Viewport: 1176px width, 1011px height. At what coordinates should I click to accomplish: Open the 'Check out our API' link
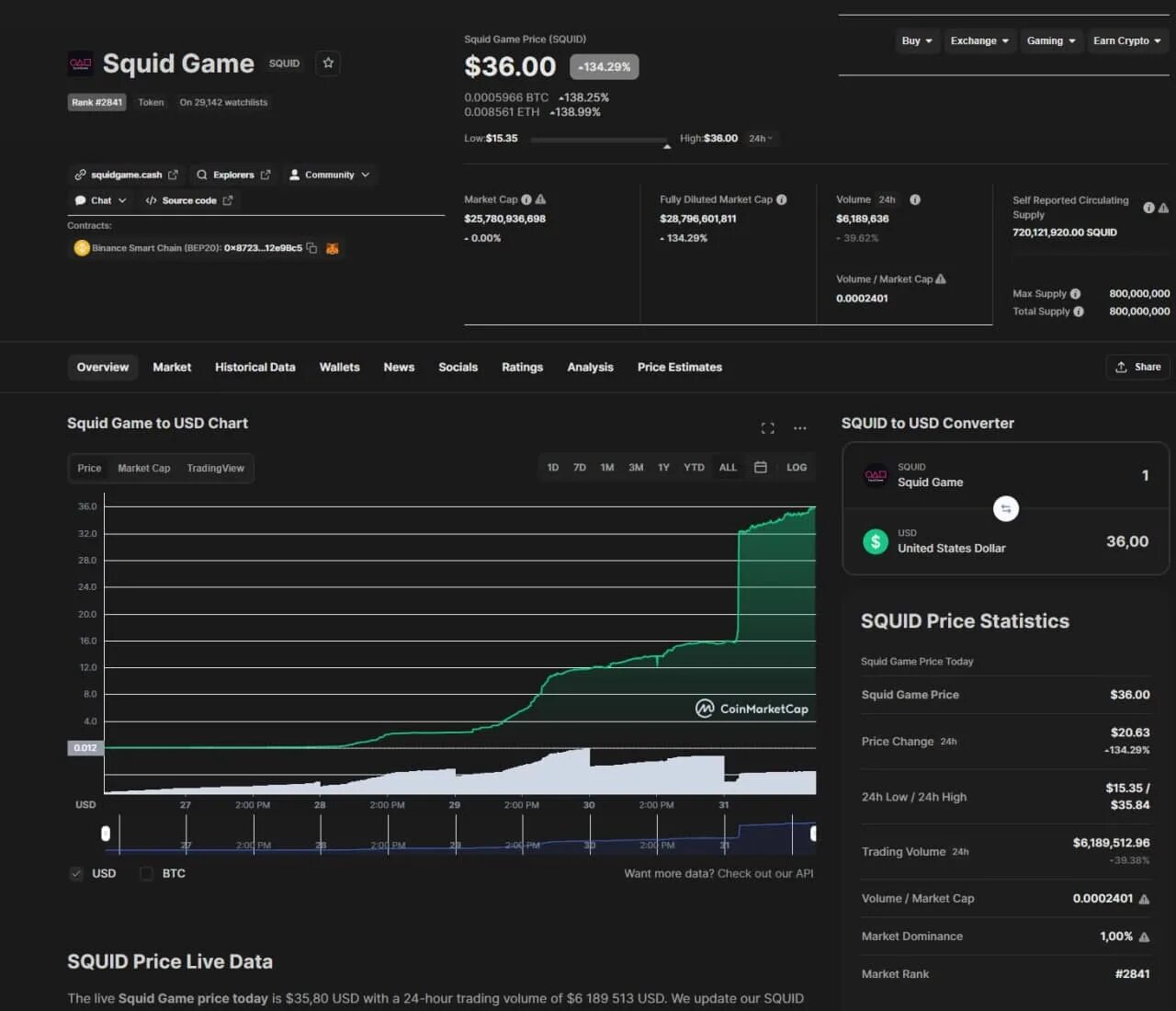[764, 873]
